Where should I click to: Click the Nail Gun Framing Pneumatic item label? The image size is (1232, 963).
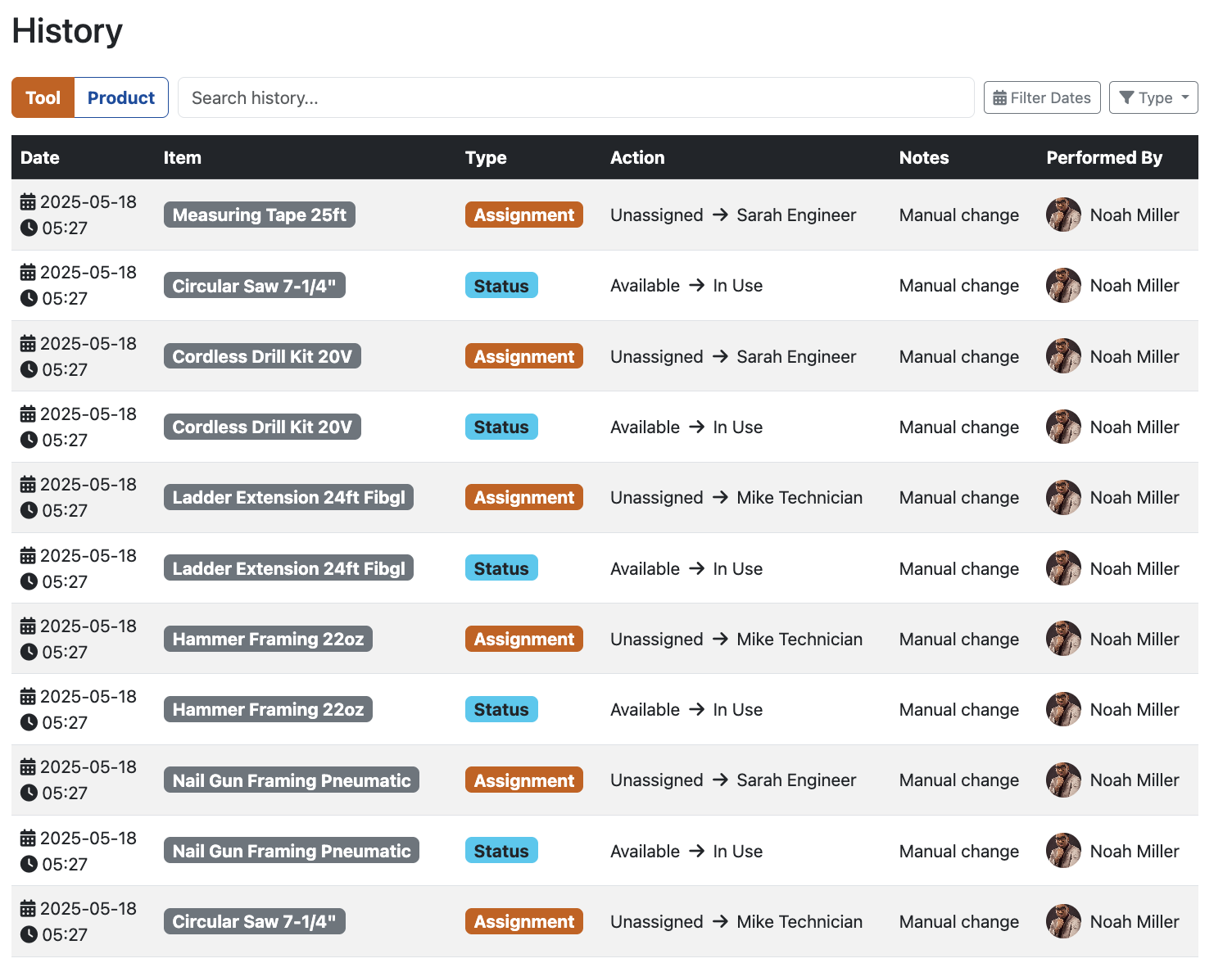tap(291, 780)
